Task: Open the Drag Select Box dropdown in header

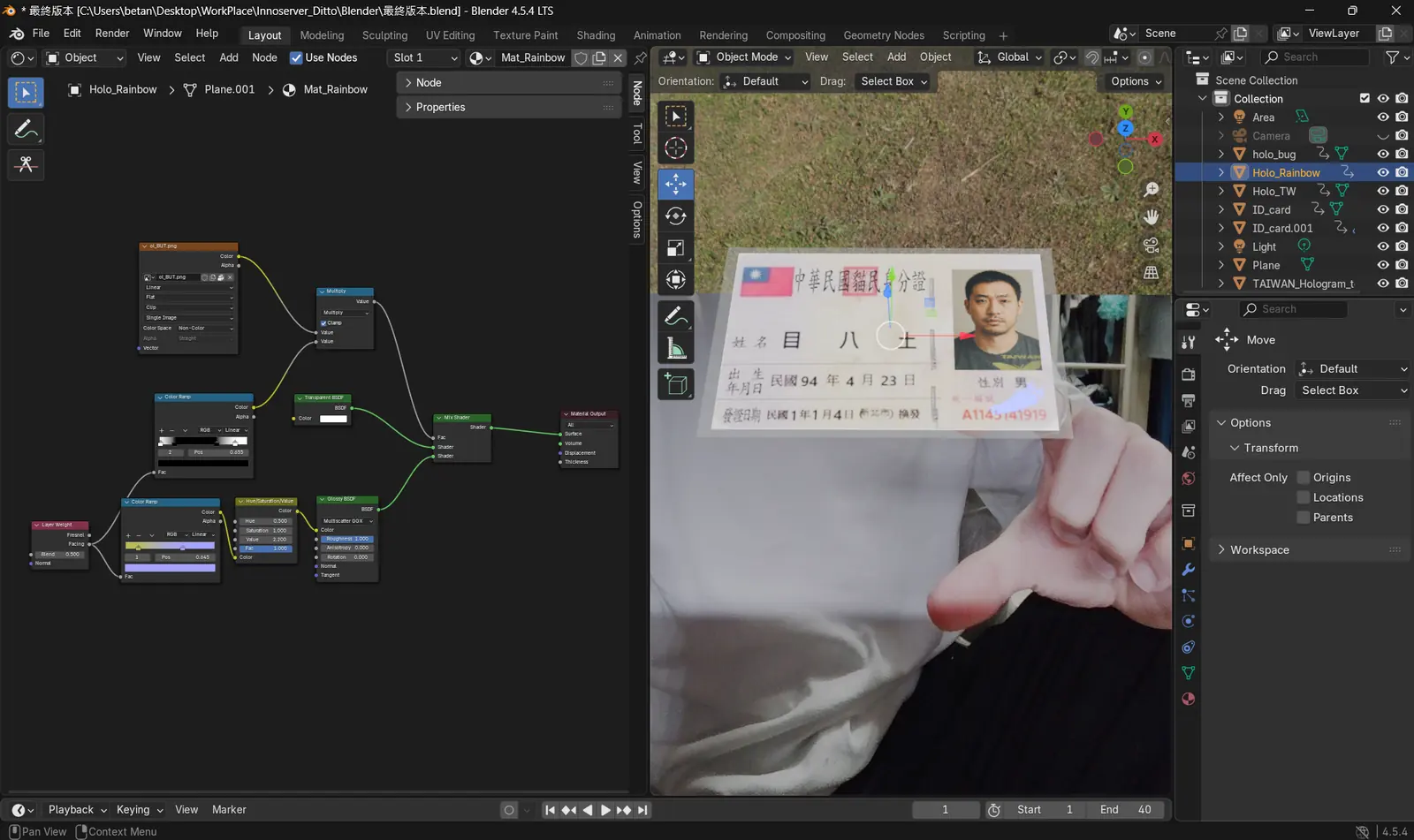Action: [x=893, y=81]
